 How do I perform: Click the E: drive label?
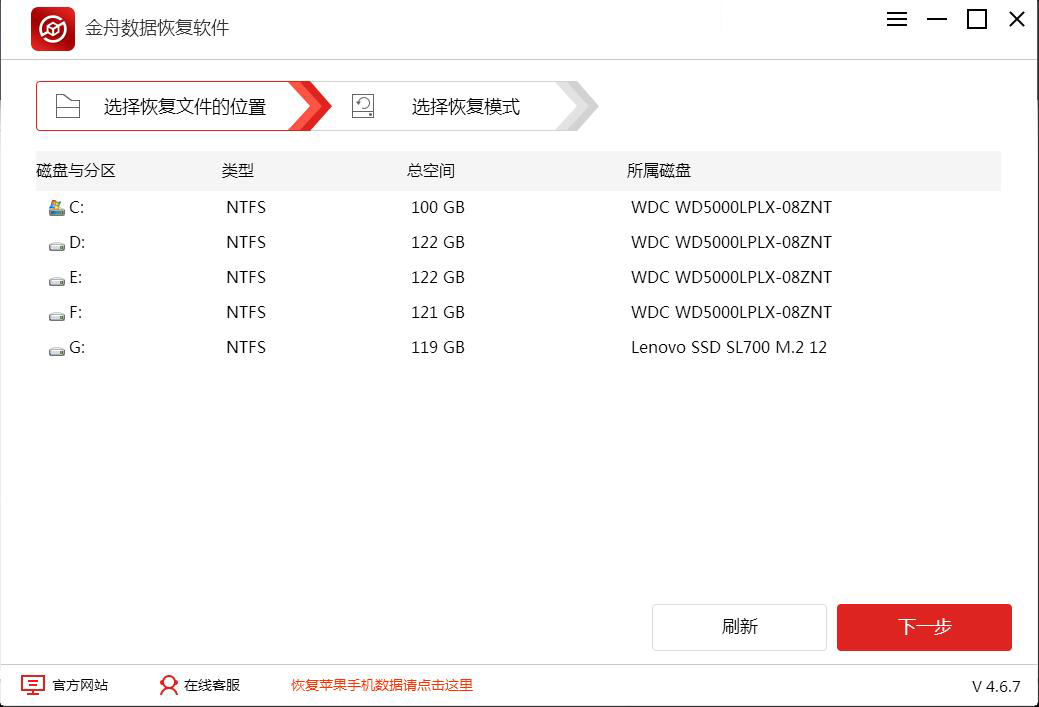pyautogui.click(x=76, y=278)
